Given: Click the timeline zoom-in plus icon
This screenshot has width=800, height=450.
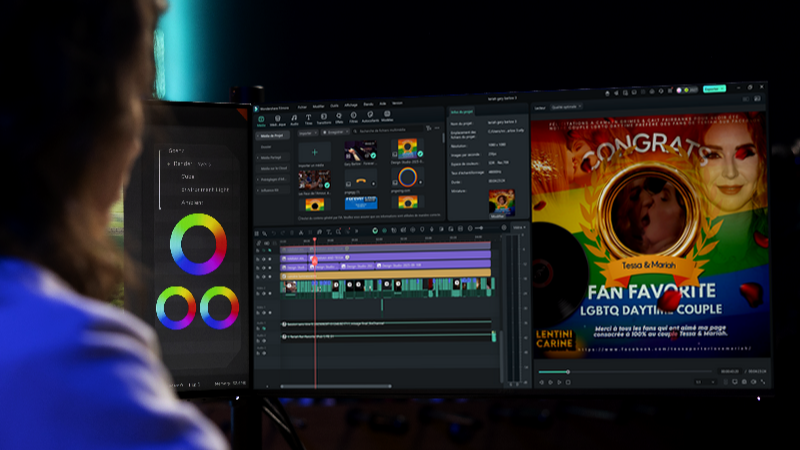Looking at the screenshot, I should [x=504, y=228].
